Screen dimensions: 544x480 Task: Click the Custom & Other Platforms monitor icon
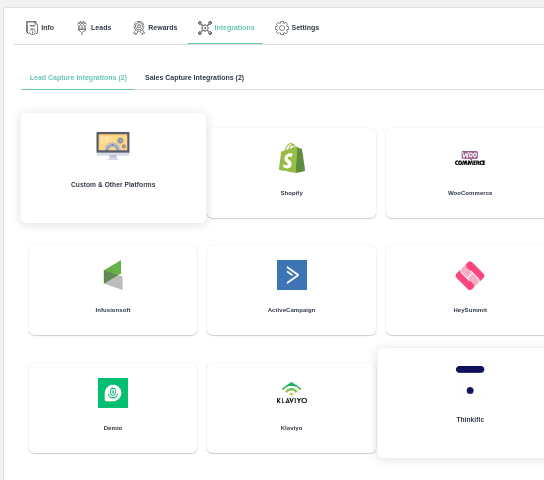[113, 146]
